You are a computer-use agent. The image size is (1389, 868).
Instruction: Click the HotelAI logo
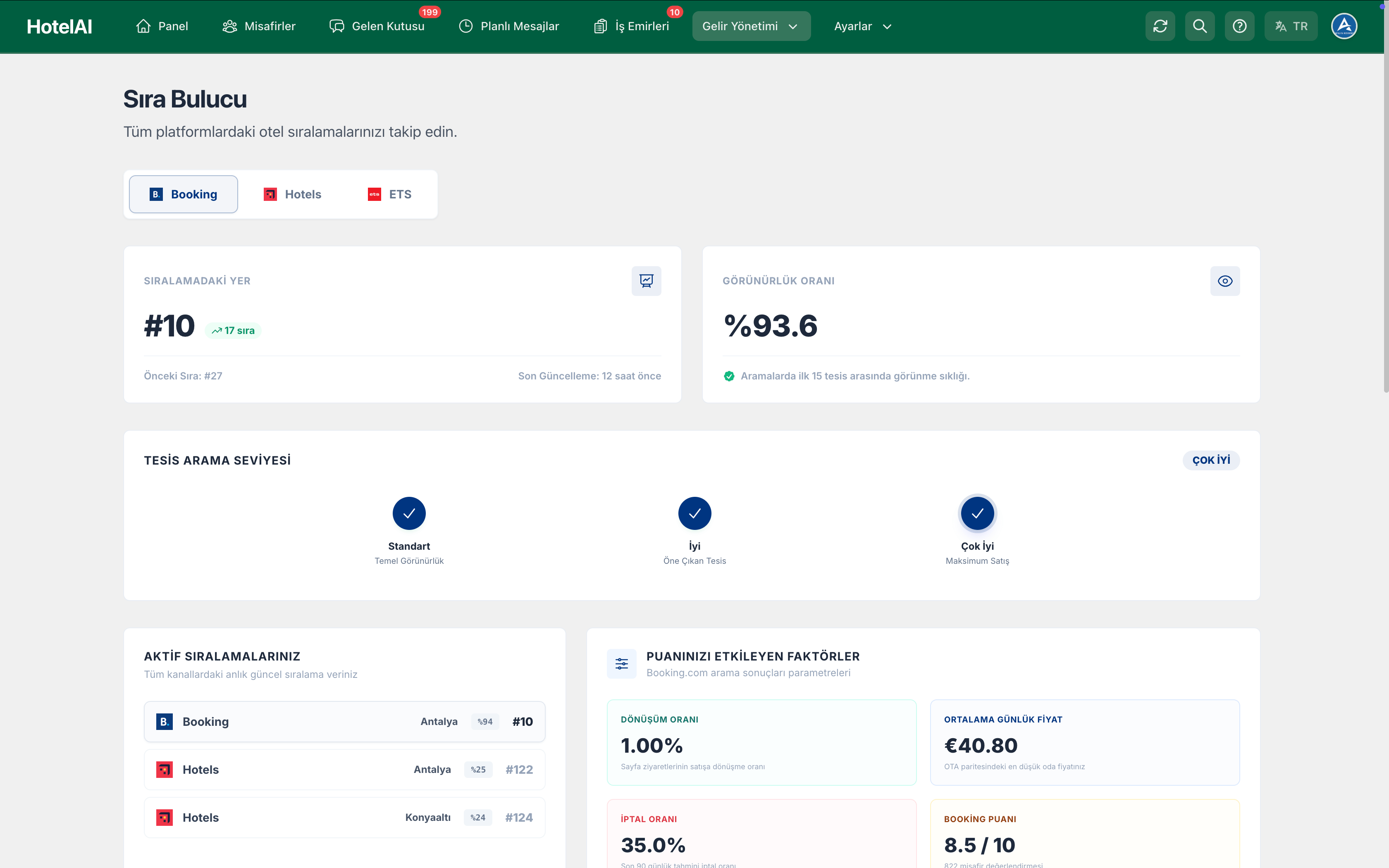pos(59,26)
